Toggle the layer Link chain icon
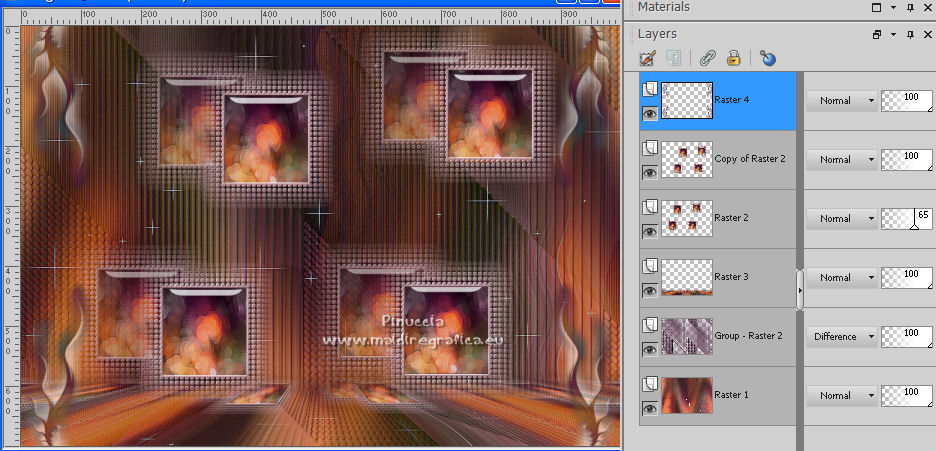Screen dimensions: 936x451 click(707, 58)
